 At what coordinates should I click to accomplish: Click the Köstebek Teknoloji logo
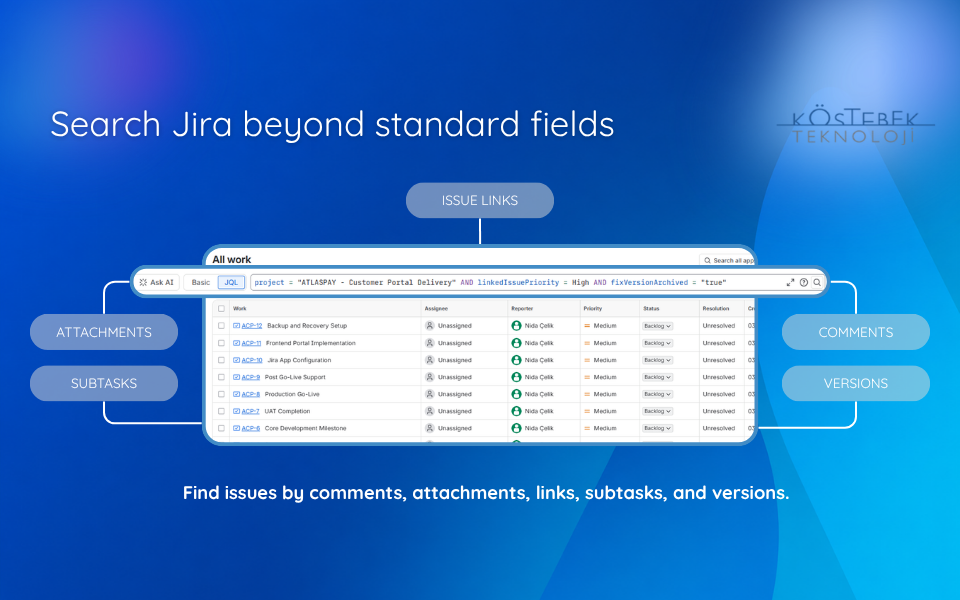click(855, 127)
